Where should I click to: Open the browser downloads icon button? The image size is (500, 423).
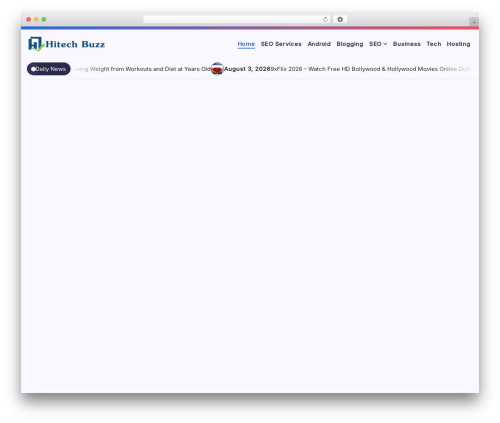340,19
